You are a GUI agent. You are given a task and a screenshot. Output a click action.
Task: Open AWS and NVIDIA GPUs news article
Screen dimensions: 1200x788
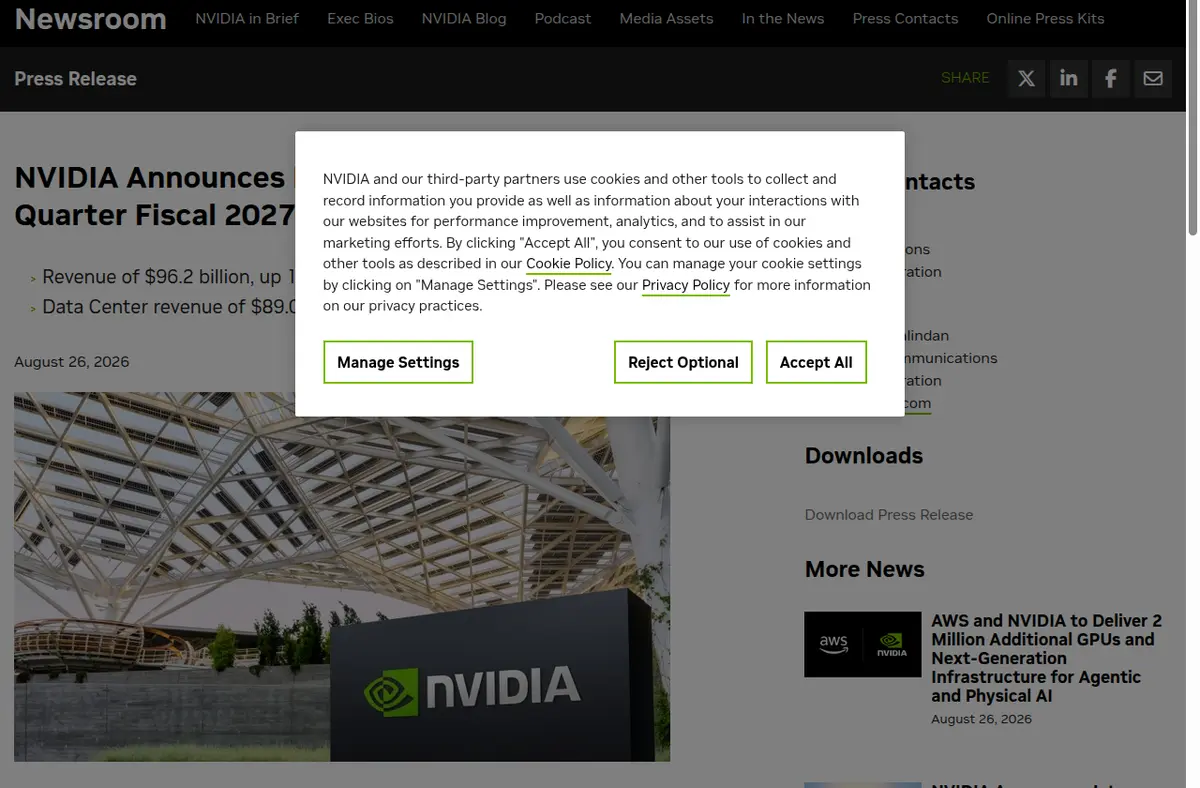click(1046, 658)
